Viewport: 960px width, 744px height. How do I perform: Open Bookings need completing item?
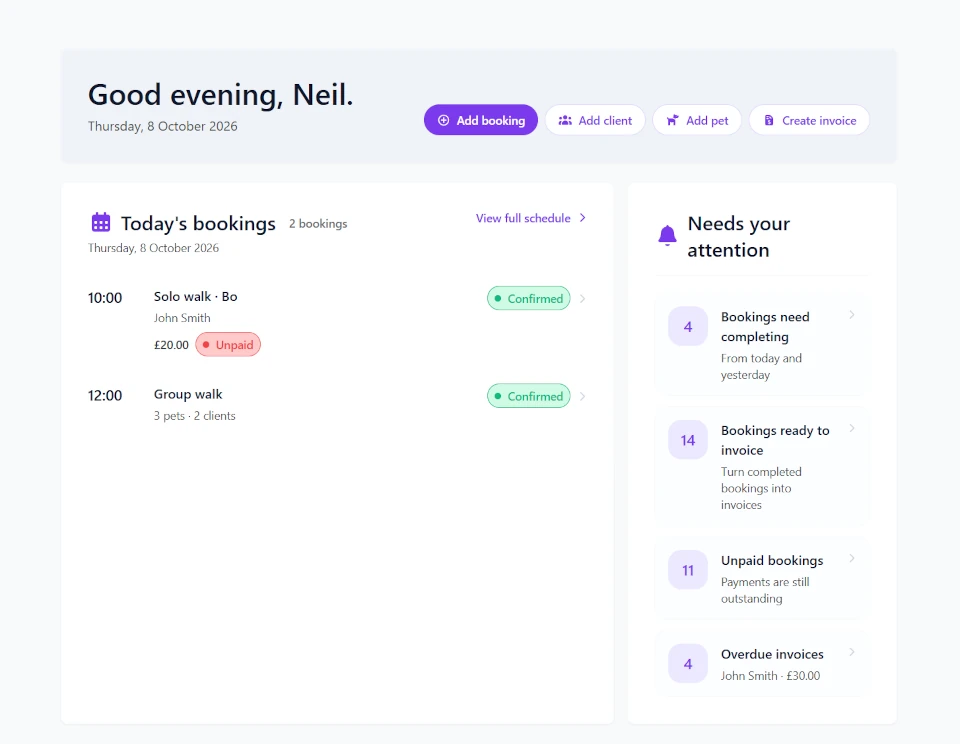[x=762, y=345]
